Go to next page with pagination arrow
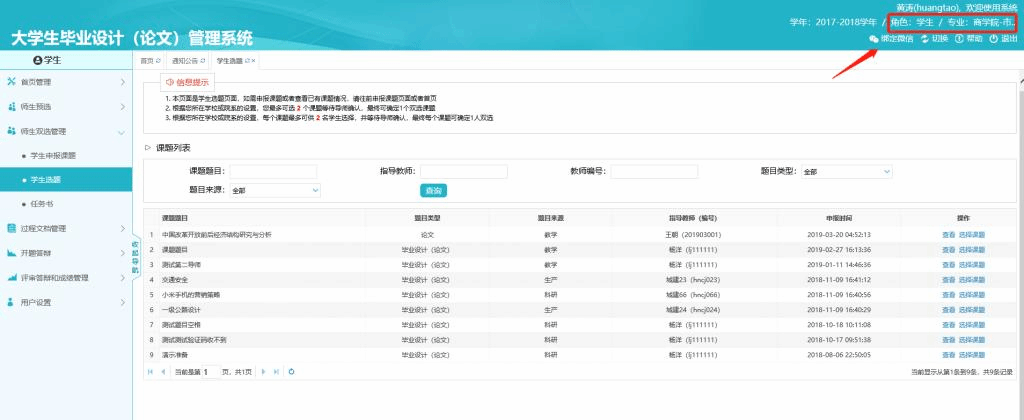 pos(262,371)
